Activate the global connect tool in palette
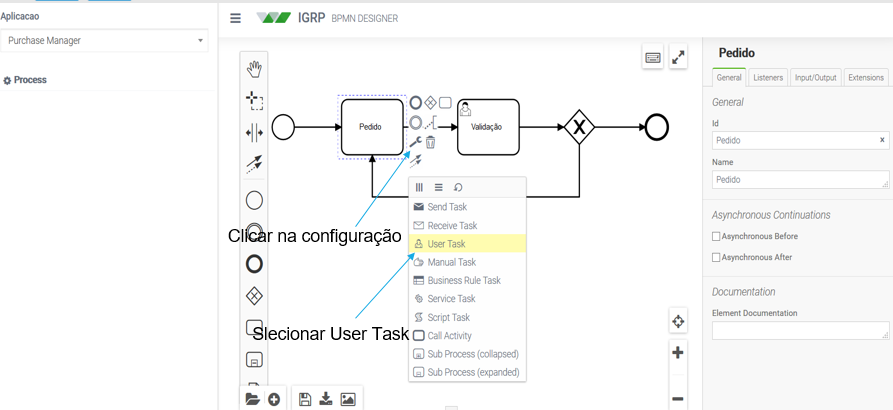Viewport: 893px width, 410px height. pyautogui.click(x=254, y=165)
